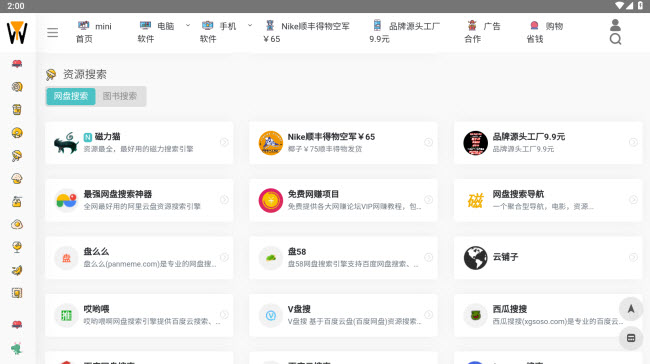Click the scroll-to-top arrow button
The image size is (650, 364).
[631, 308]
